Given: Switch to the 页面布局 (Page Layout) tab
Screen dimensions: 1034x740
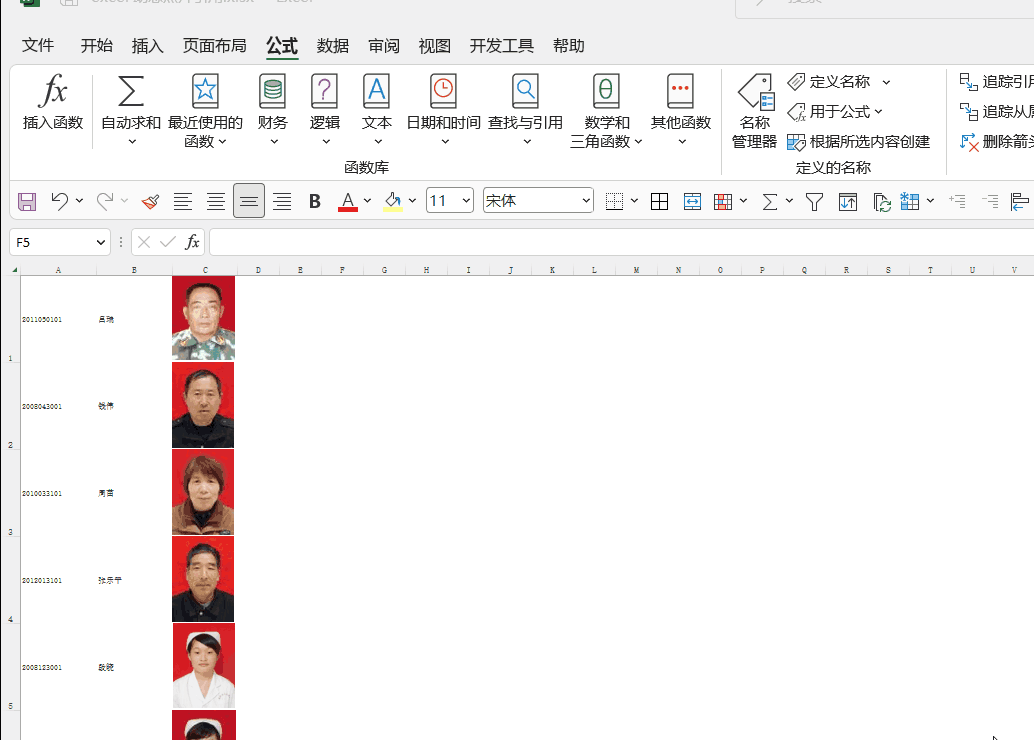Looking at the screenshot, I should point(214,46).
